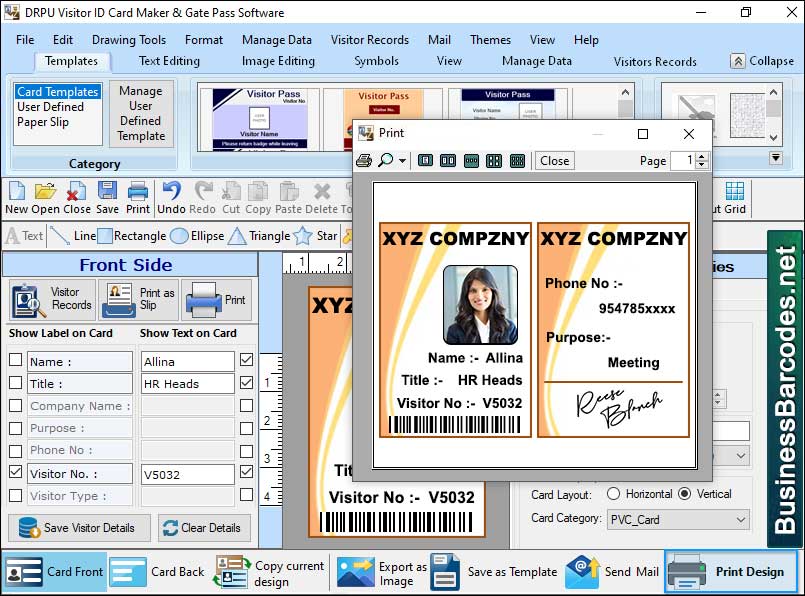Enable the Name checkbox in Show Label
The height and width of the screenshot is (596, 805).
15,361
